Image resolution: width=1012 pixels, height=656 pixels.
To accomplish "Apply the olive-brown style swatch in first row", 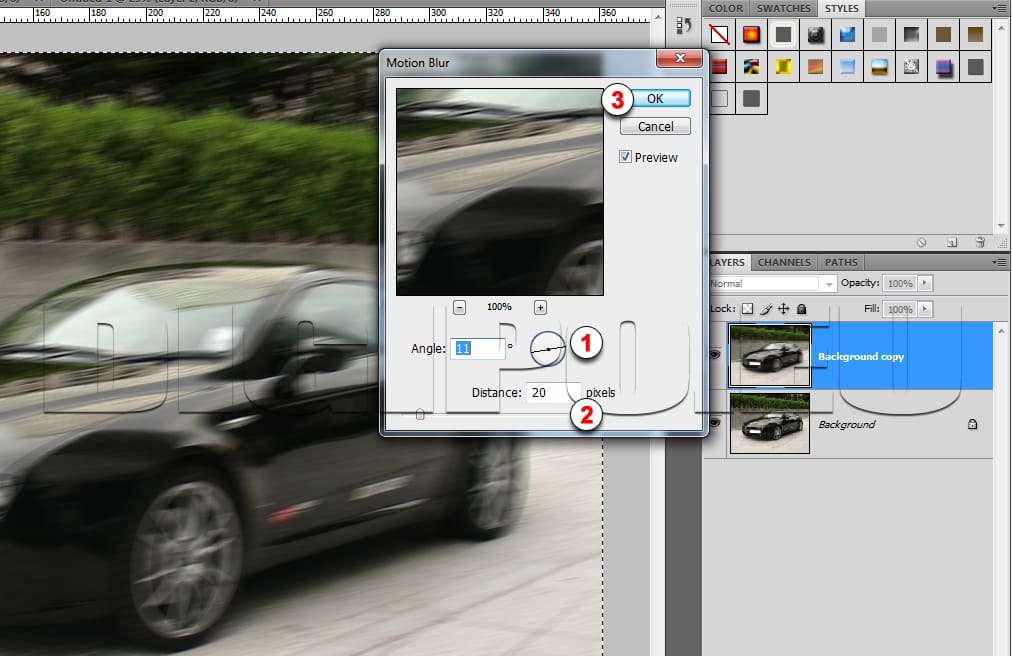I will coord(944,34).
